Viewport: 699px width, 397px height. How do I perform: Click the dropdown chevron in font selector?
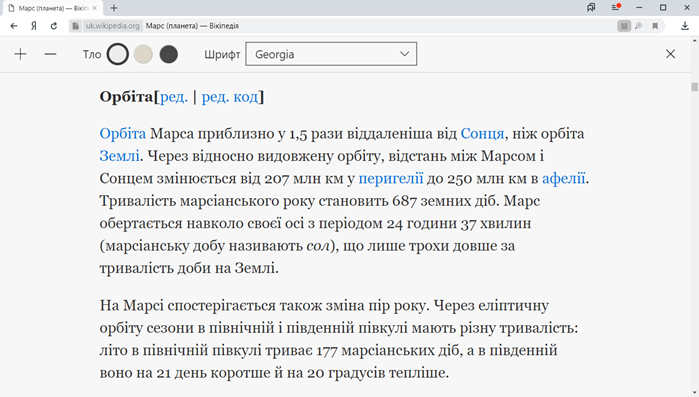404,54
